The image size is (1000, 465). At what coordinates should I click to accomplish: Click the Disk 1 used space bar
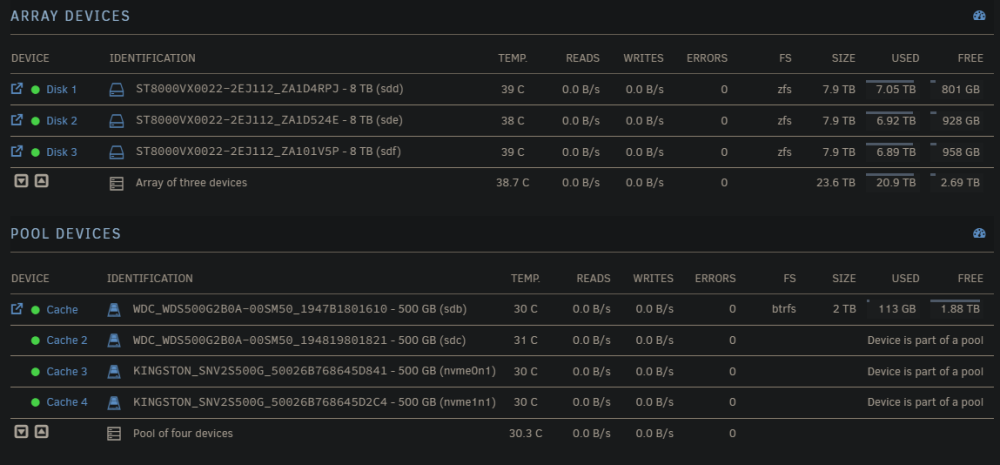click(x=890, y=82)
